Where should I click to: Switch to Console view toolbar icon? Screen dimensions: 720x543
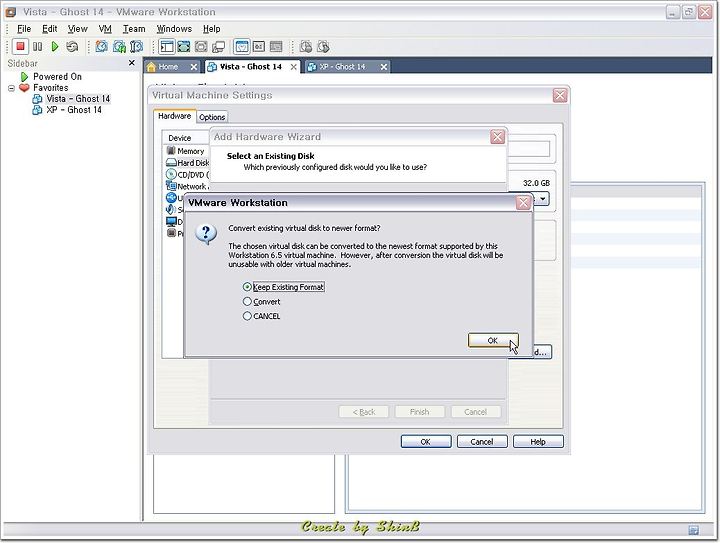click(x=259, y=46)
